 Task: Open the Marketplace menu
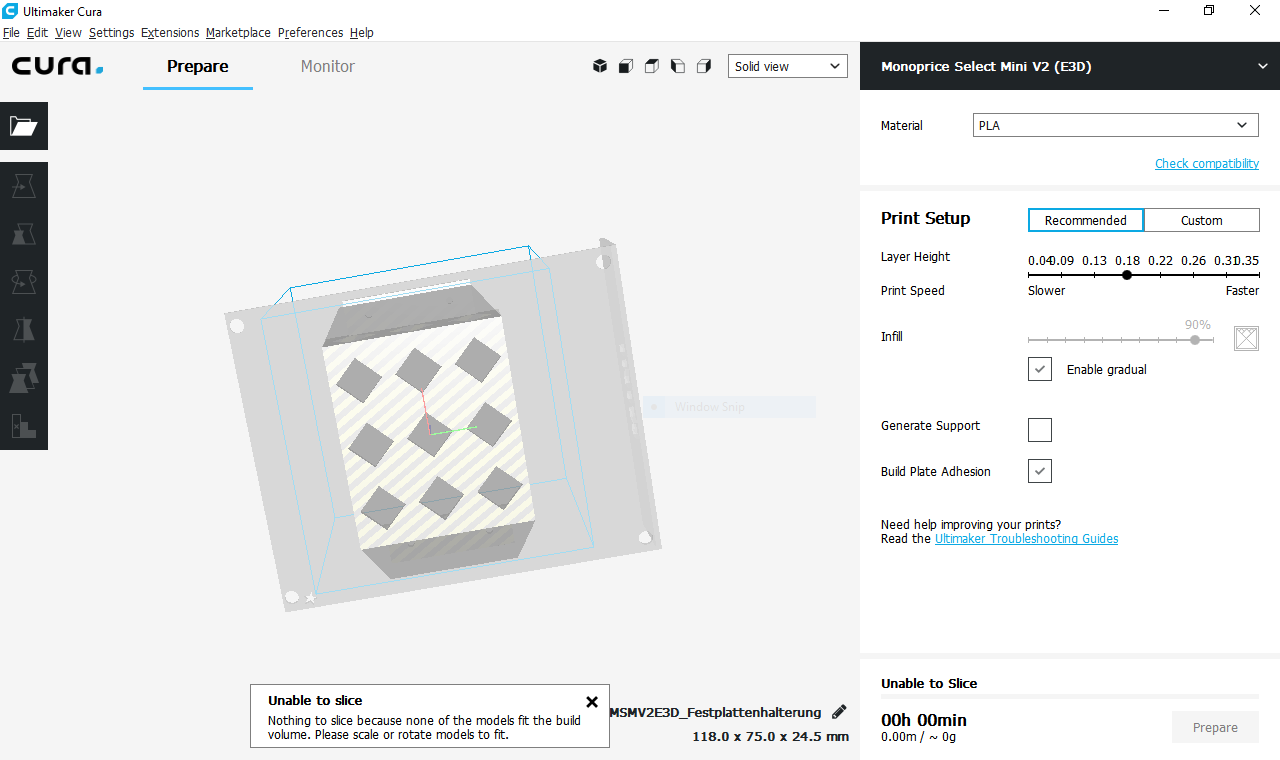(x=238, y=32)
